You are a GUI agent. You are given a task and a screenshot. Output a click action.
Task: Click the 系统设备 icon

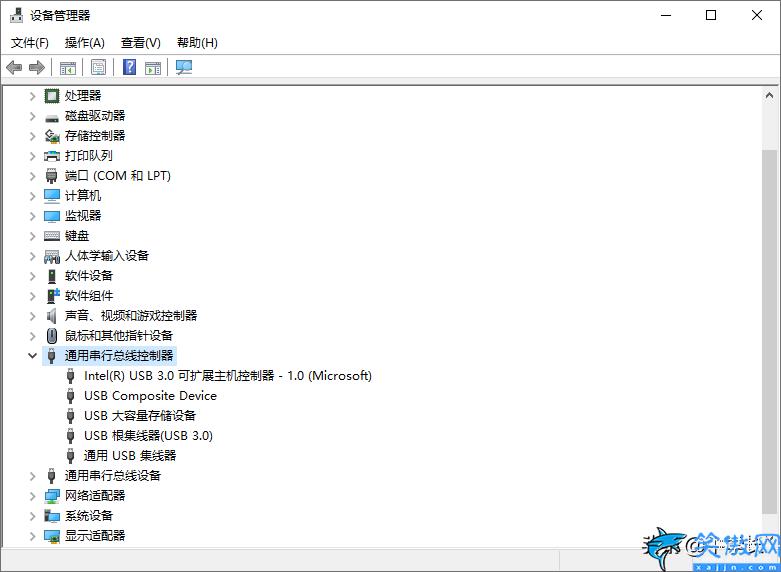(52, 516)
